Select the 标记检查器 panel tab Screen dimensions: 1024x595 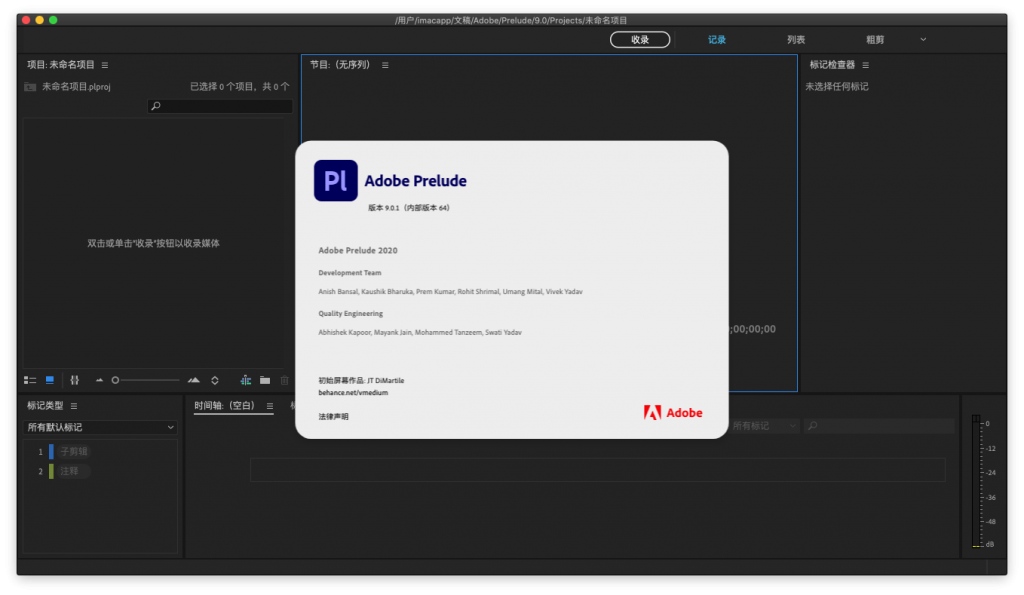click(832, 65)
